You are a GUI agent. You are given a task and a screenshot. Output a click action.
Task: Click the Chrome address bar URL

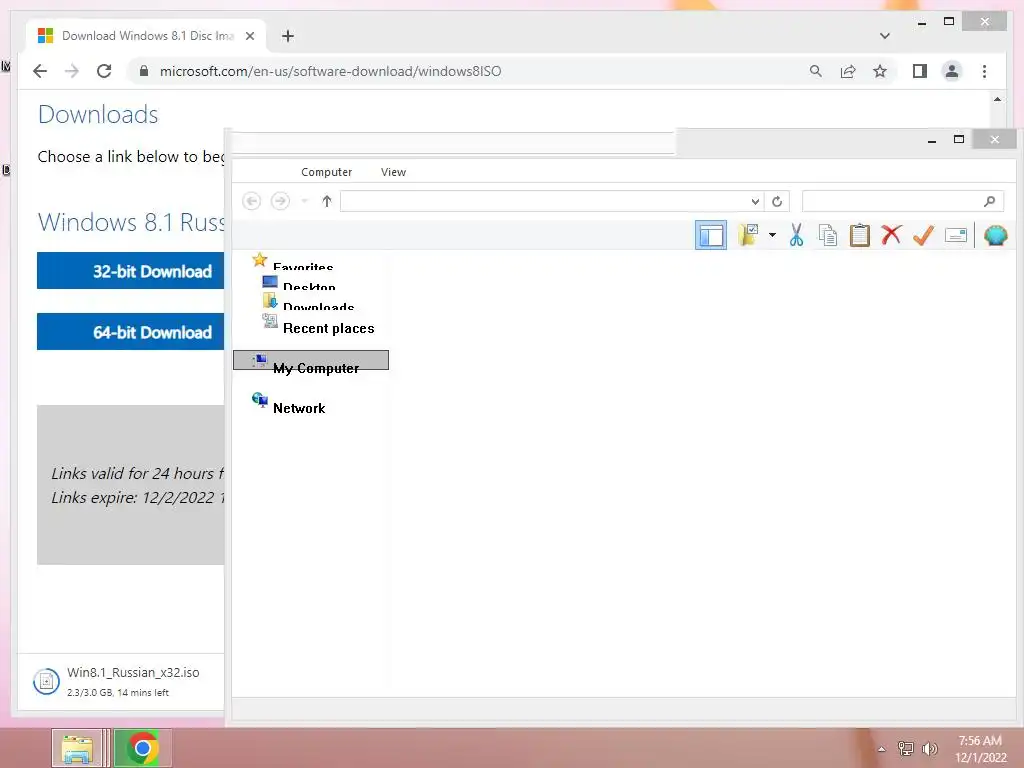click(x=330, y=71)
